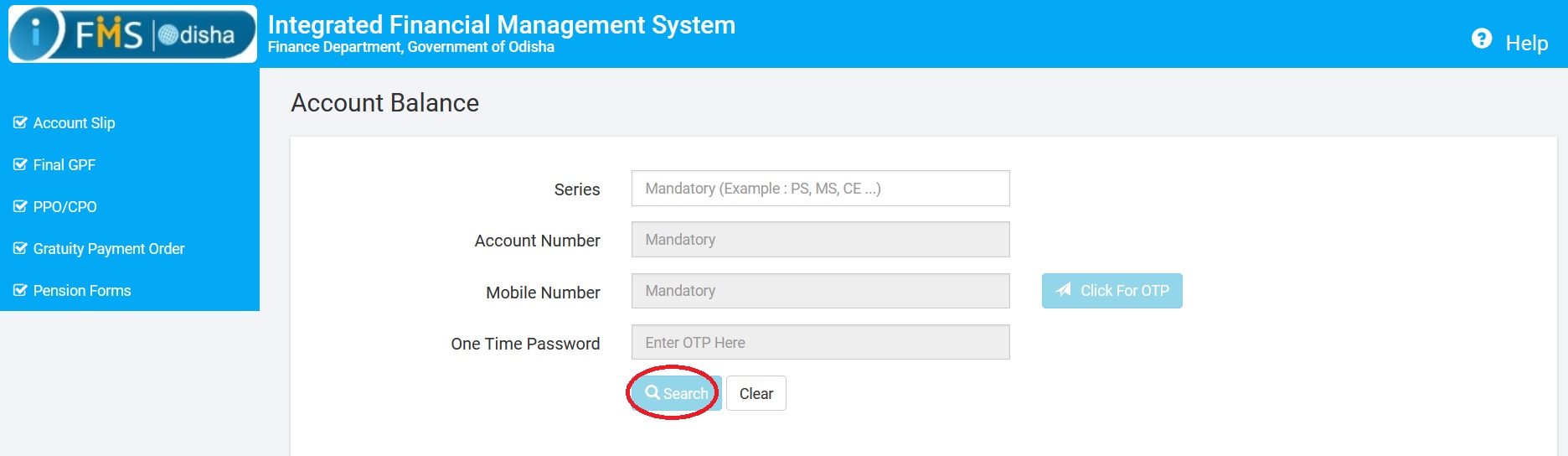Screen dimensions: 1568x456
Task: Select the Mobile Number text box
Action: 820,291
